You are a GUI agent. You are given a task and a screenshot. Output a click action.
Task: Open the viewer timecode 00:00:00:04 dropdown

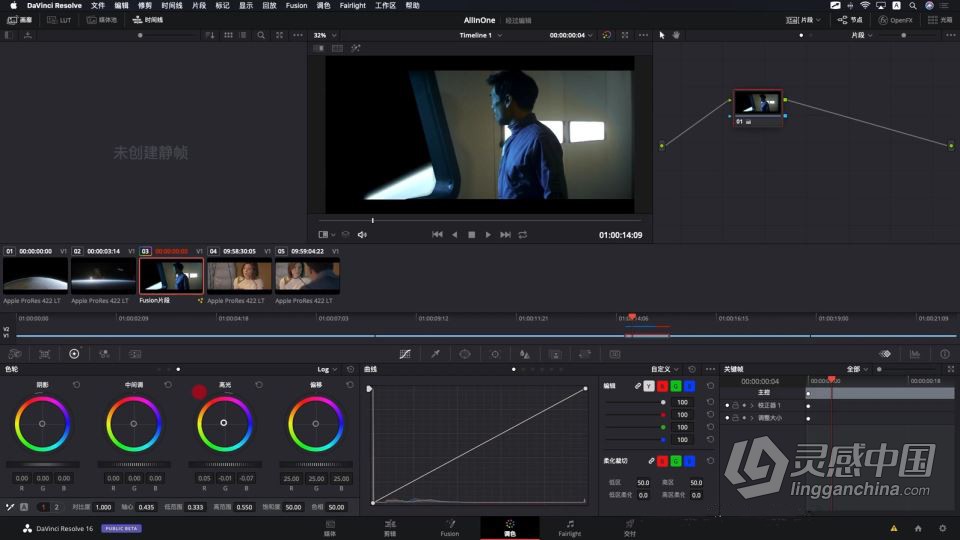[571, 35]
